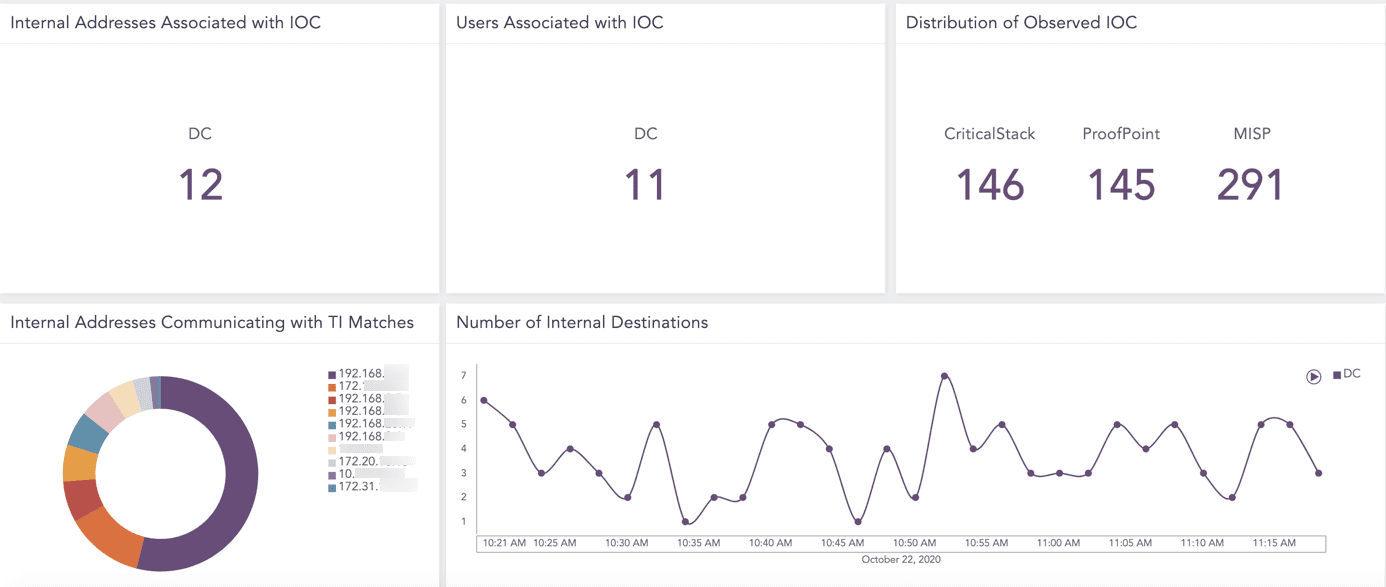Click the gray 172.20 legend square
Image resolution: width=1386 pixels, height=587 pixels.
[332, 462]
